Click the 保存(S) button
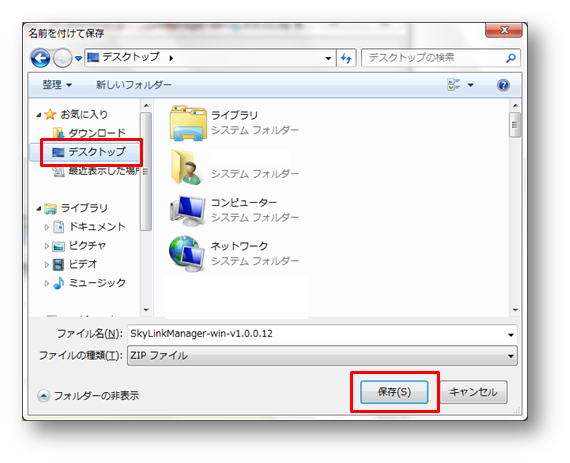This screenshot has width=570, height=463. click(x=394, y=392)
